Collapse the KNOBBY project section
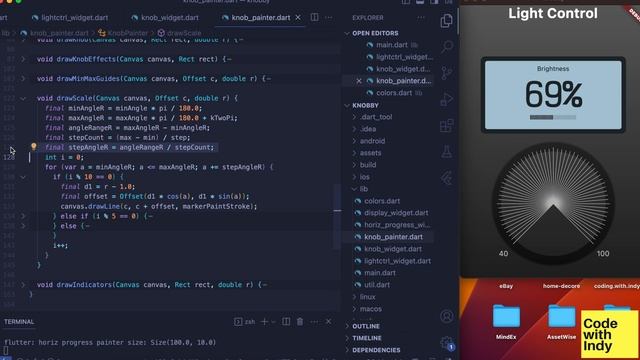This screenshot has width=640, height=360. [x=365, y=105]
